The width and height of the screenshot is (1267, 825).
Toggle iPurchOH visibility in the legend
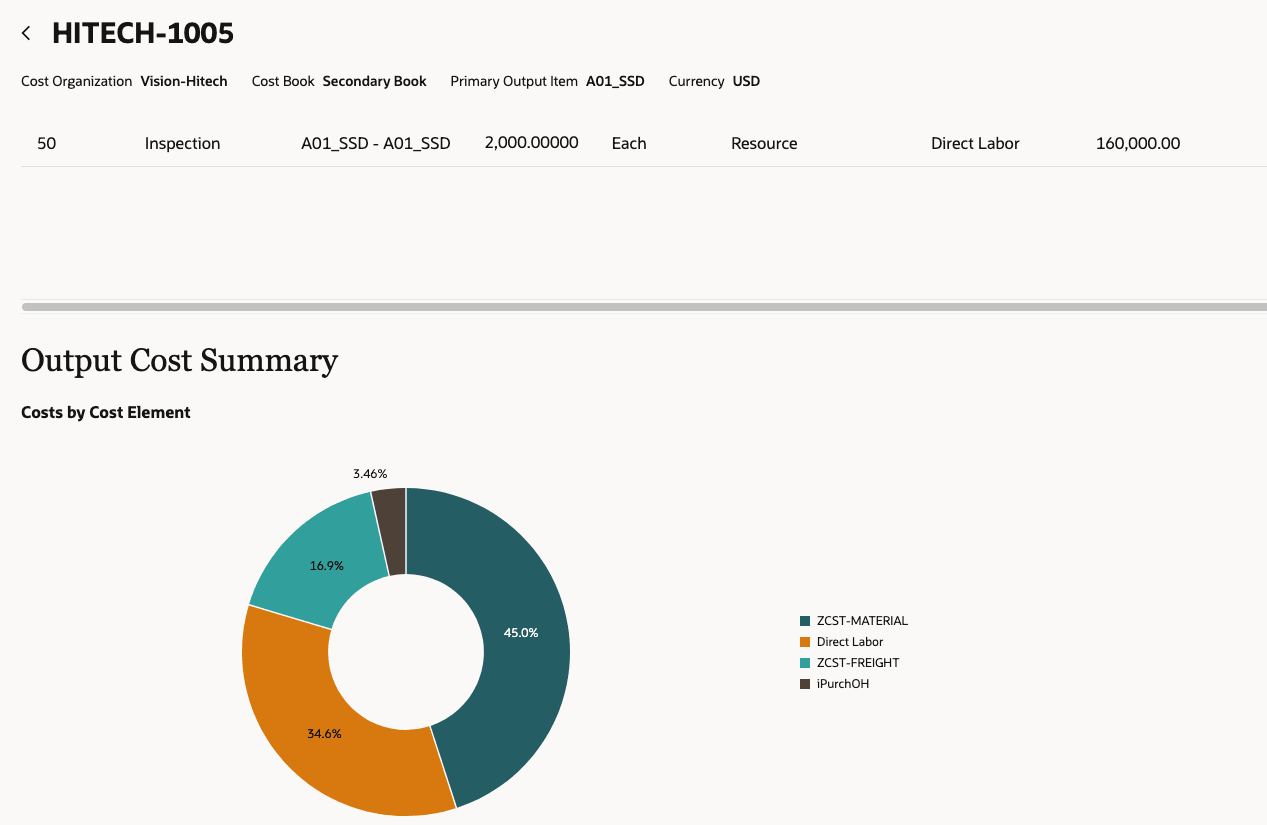(843, 683)
